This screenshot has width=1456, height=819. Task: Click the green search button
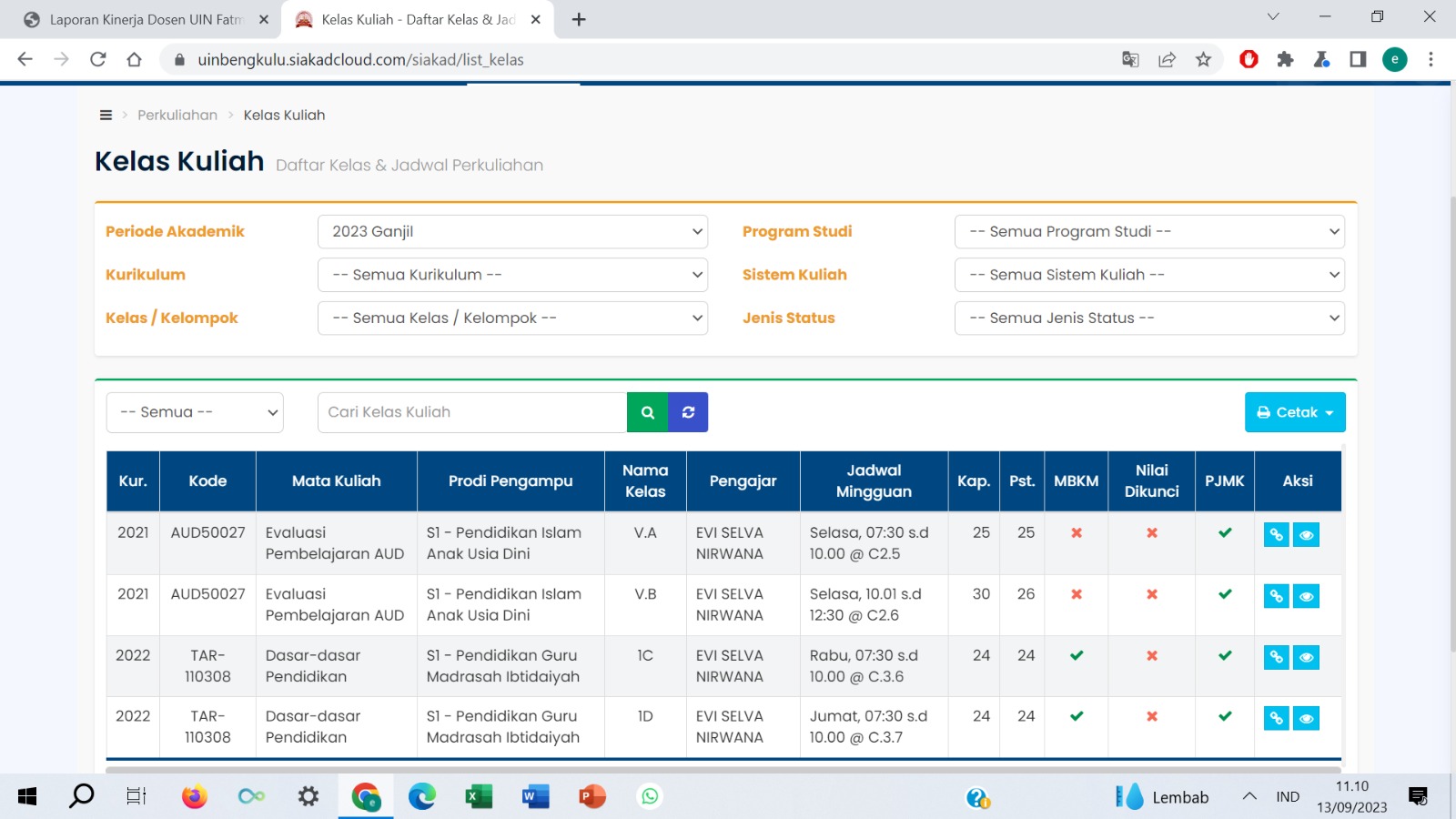[647, 412]
